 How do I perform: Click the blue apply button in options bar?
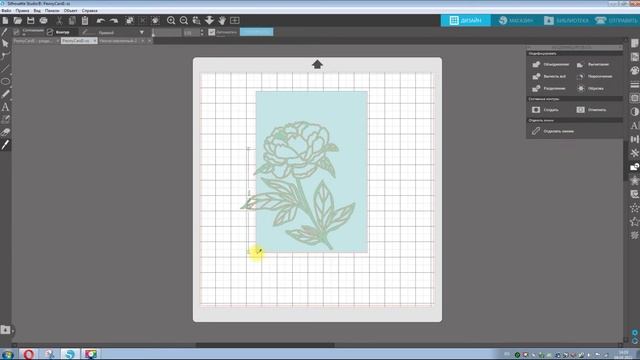tap(256, 32)
